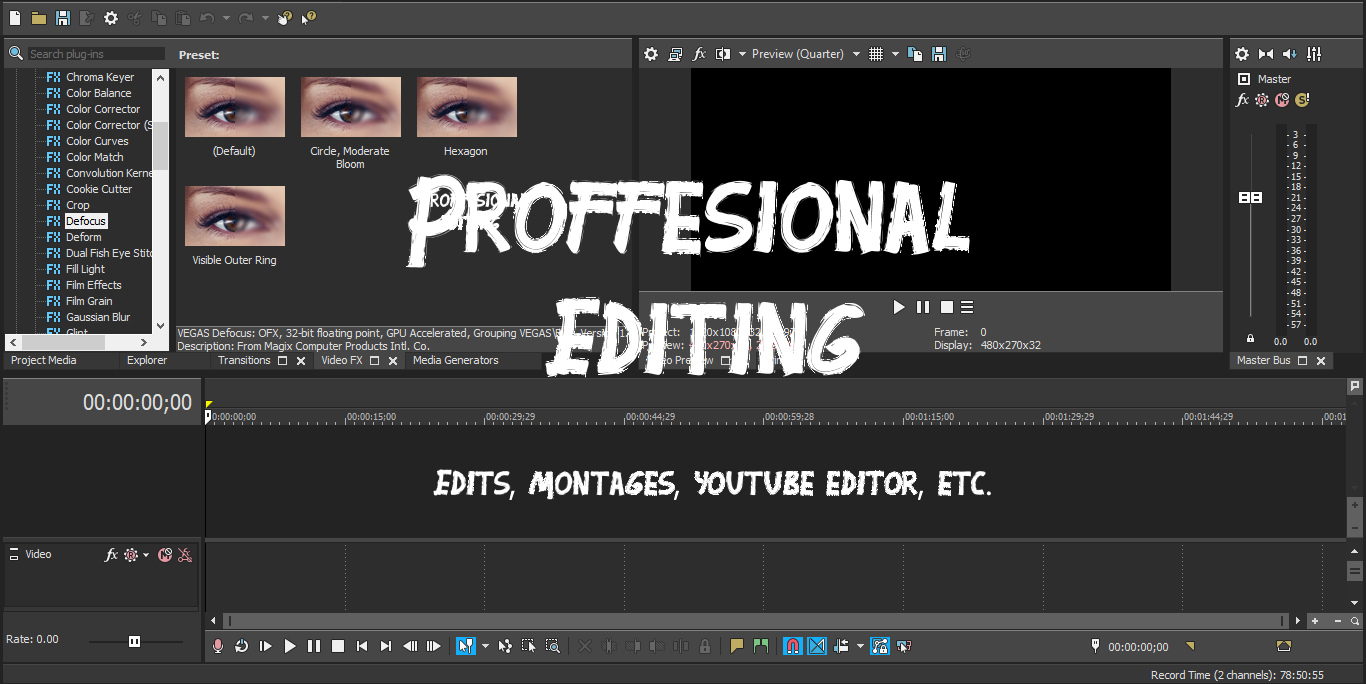This screenshot has height=684, width=1366.
Task: Select the Hexagon Defocus preset thumbnail
Action: (x=465, y=106)
